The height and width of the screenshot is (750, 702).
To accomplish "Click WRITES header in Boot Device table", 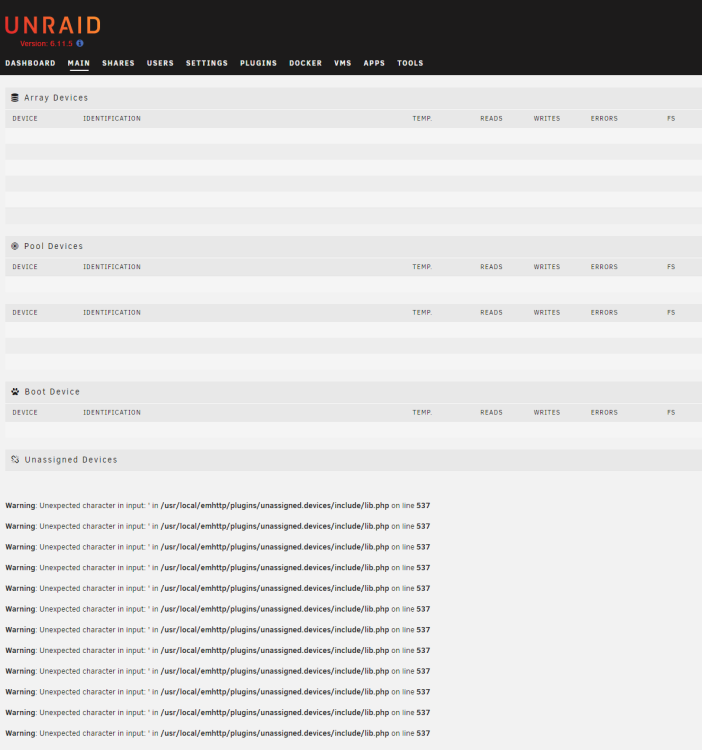I will 547,412.
